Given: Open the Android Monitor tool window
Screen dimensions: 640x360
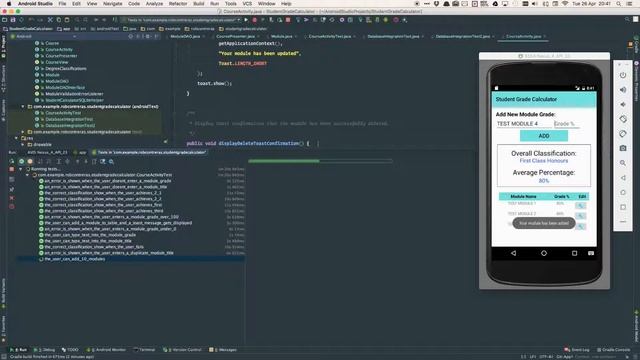Looking at the screenshot, I should [107, 350].
